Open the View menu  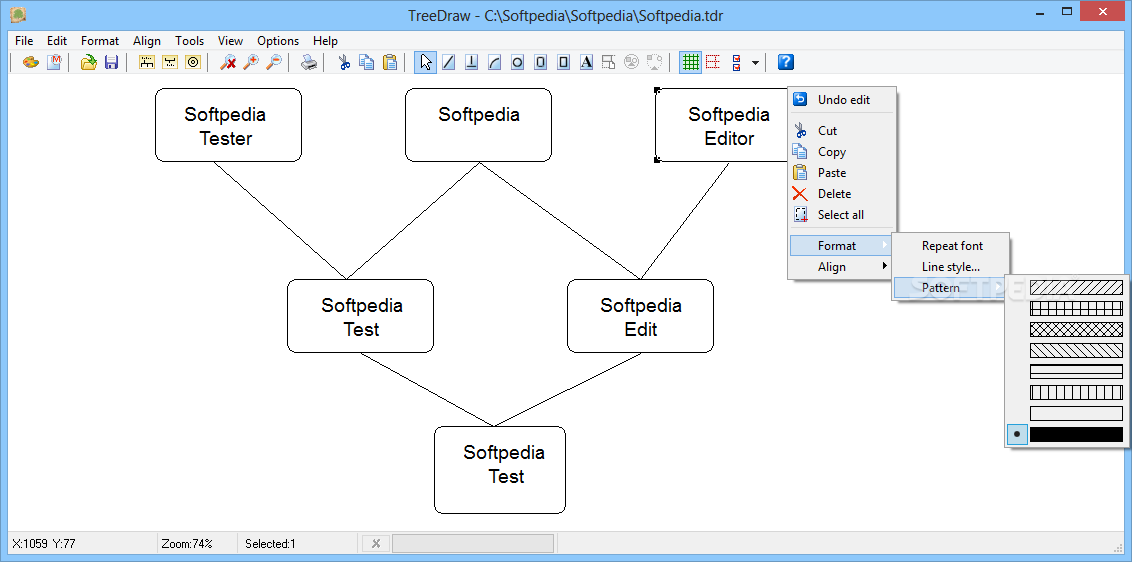pyautogui.click(x=230, y=40)
